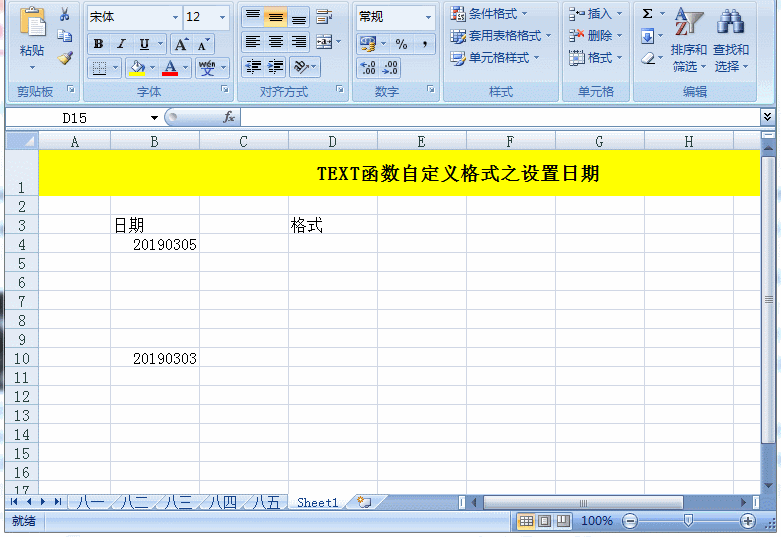Apply percent style

pos(401,44)
